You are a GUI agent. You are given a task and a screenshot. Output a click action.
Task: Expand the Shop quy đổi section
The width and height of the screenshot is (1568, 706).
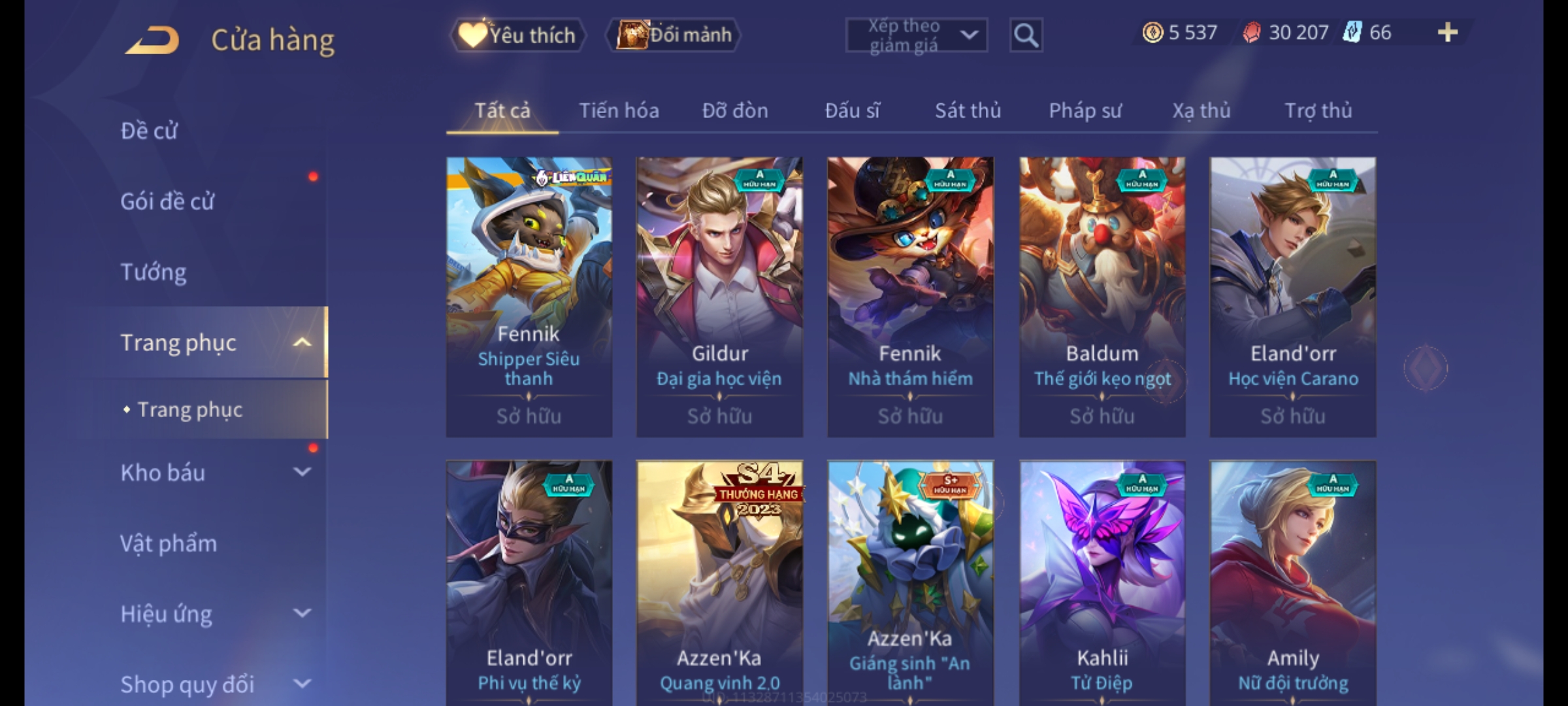click(x=302, y=683)
